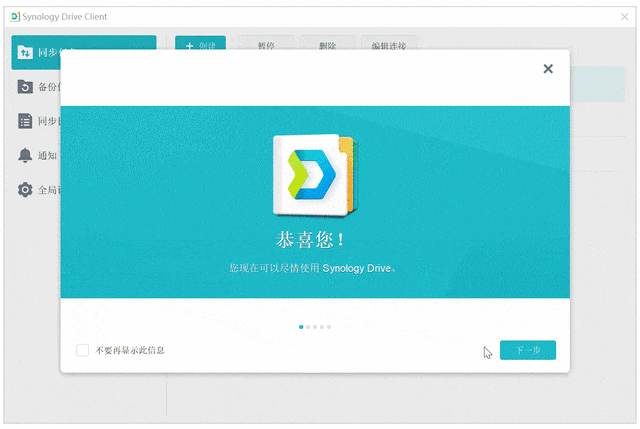640x429 pixels.
Task: Click the Synology Drive logo in the dialog
Action: (x=315, y=176)
